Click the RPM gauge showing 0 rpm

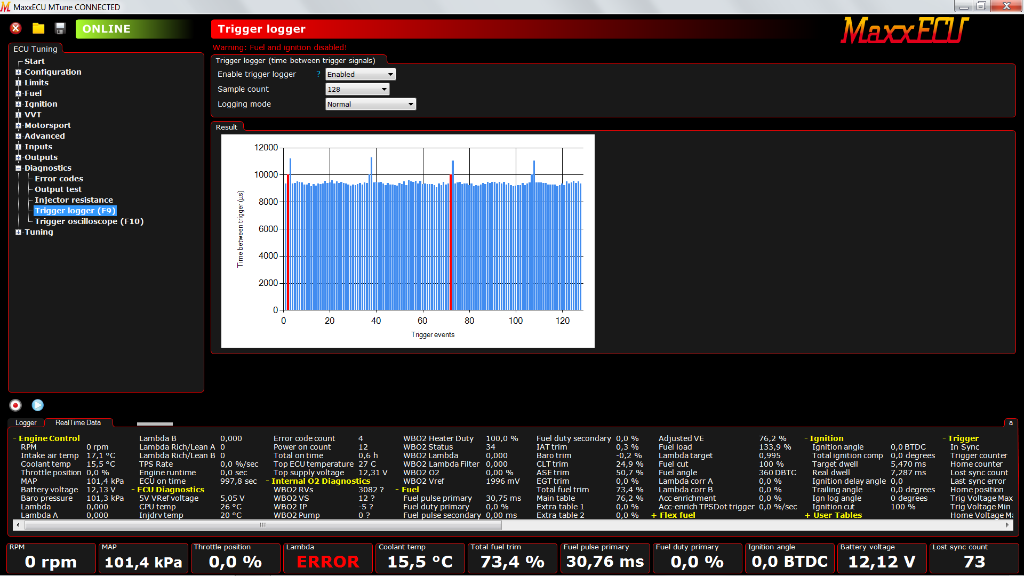coord(51,558)
